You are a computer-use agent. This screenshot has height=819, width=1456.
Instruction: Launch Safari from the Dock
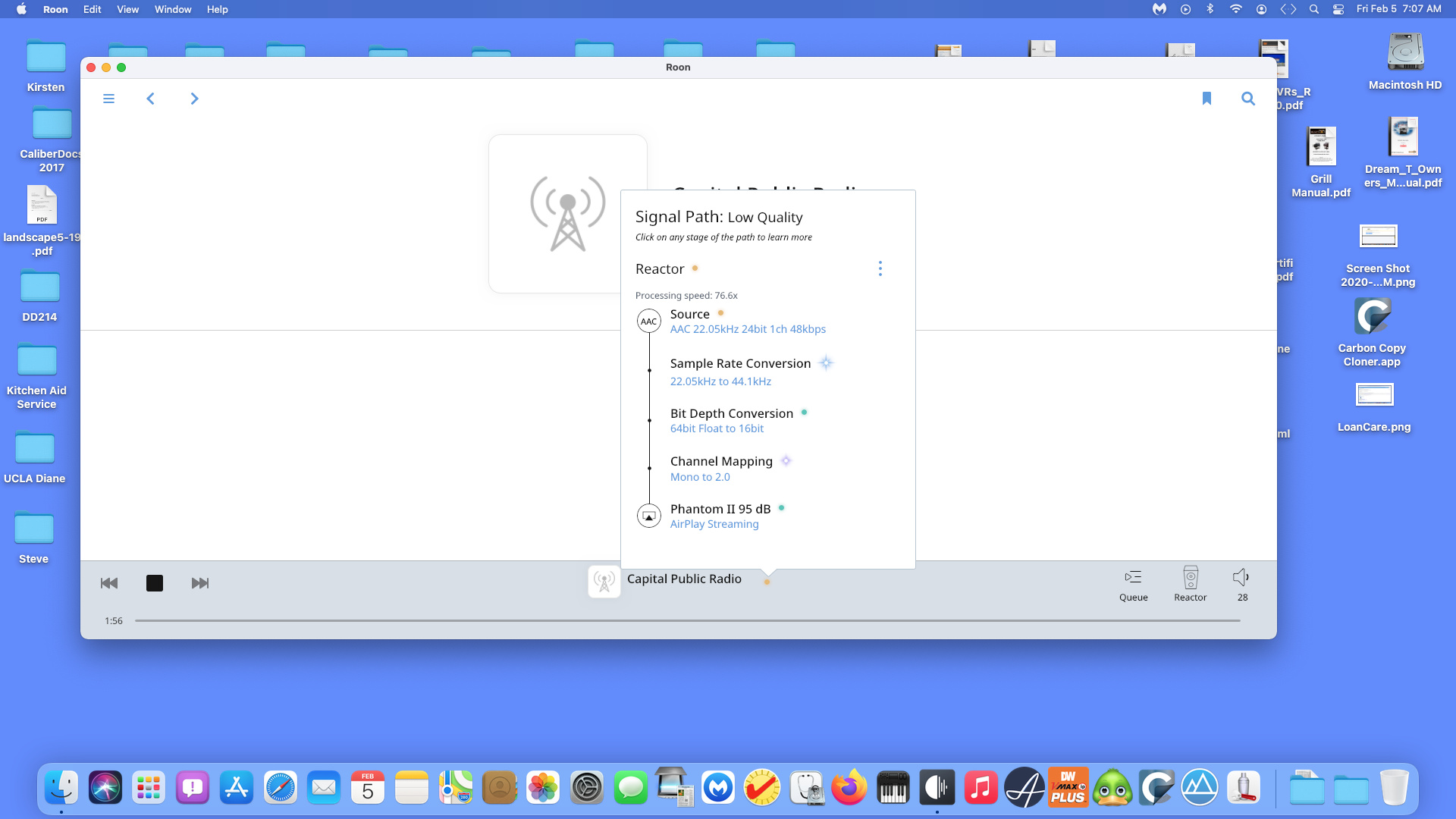281,788
